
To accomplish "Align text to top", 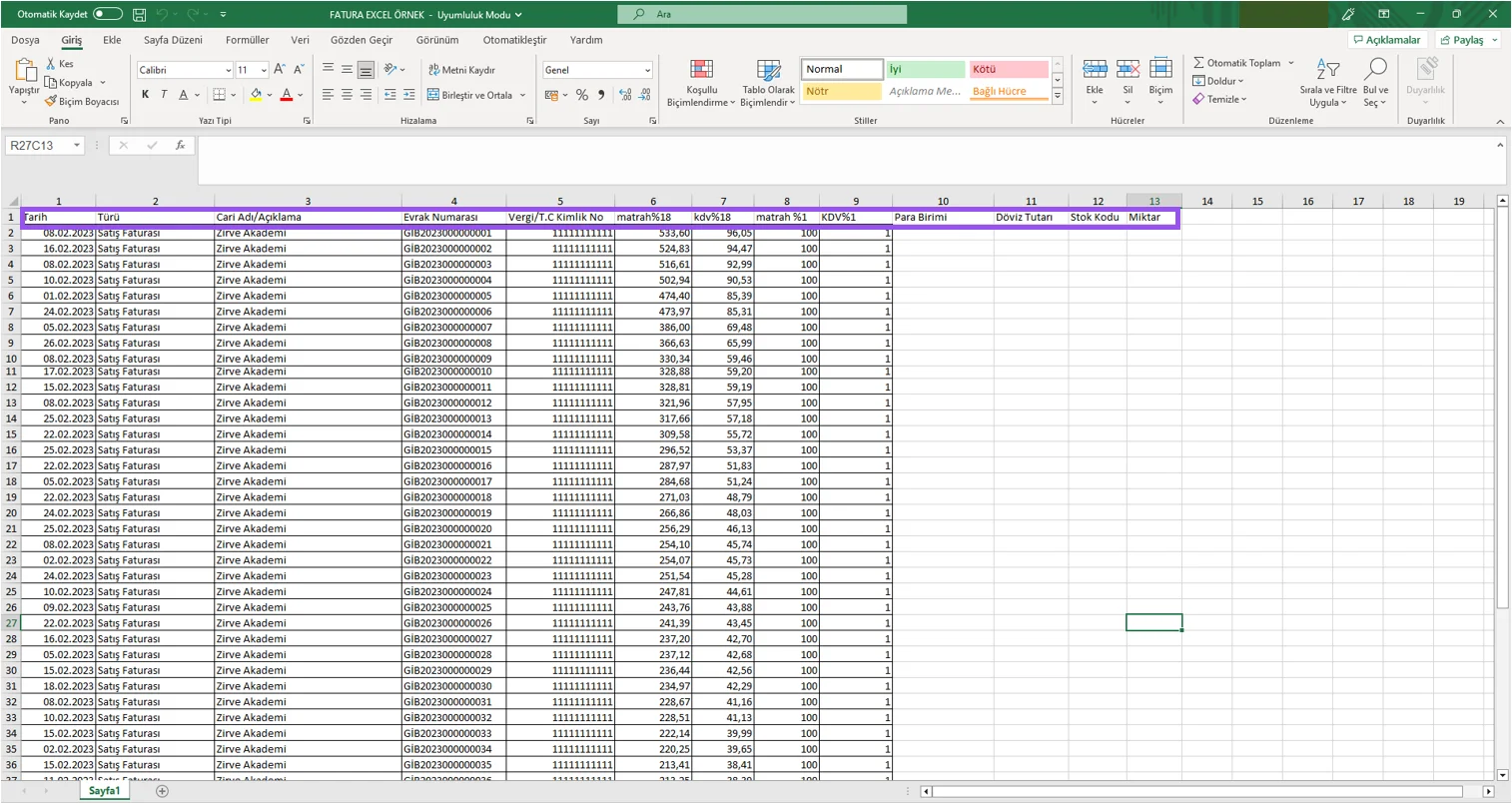I will pos(328,70).
